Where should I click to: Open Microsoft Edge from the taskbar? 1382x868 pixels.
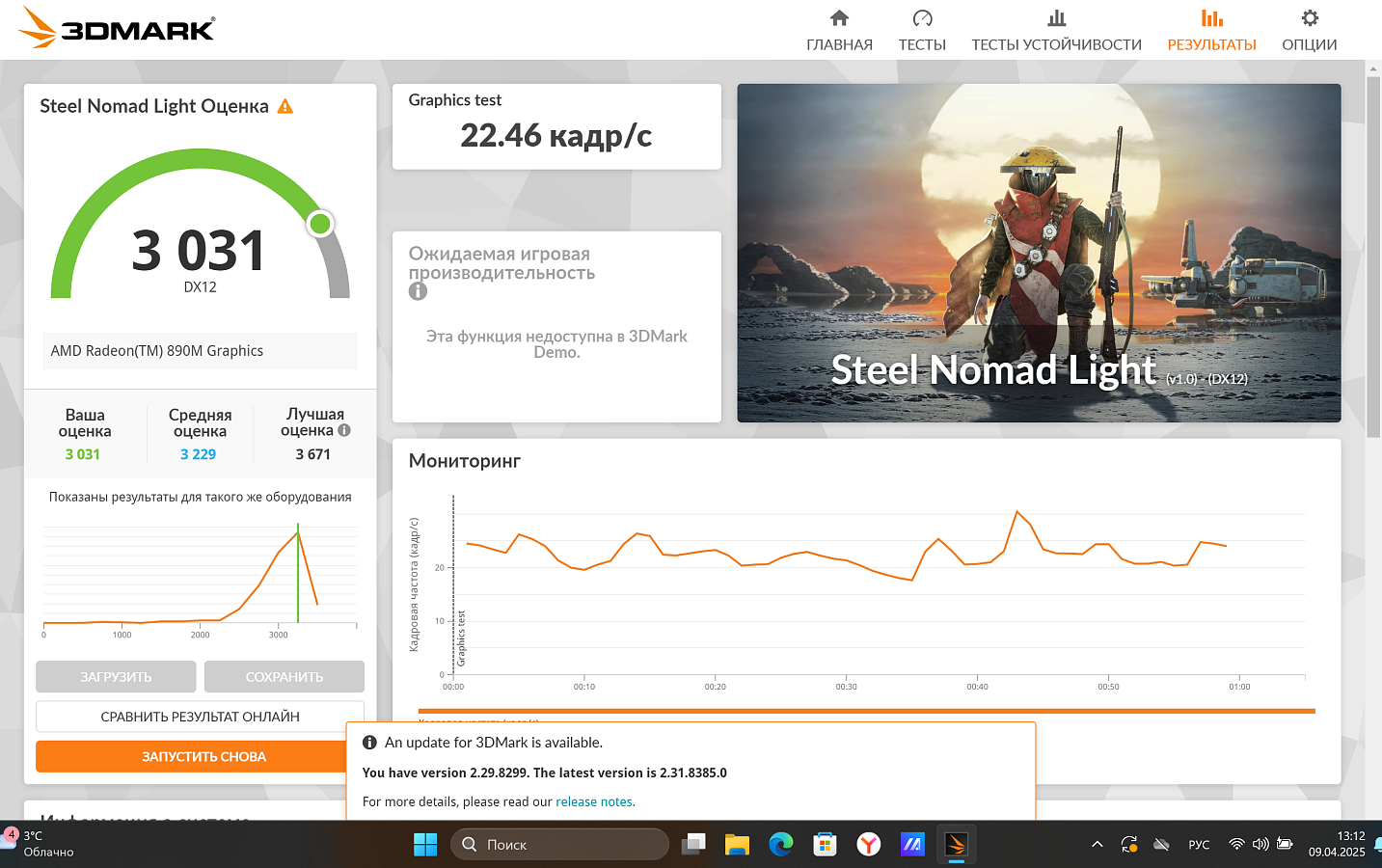[780, 845]
